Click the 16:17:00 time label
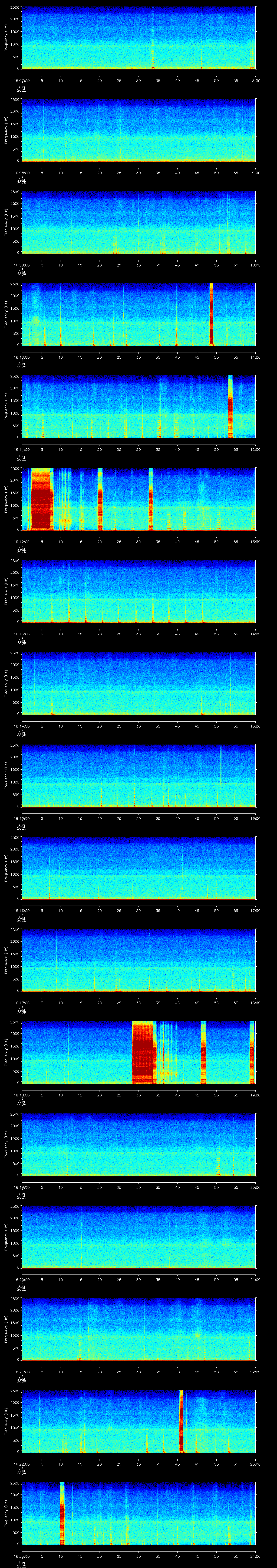 point(21,1003)
